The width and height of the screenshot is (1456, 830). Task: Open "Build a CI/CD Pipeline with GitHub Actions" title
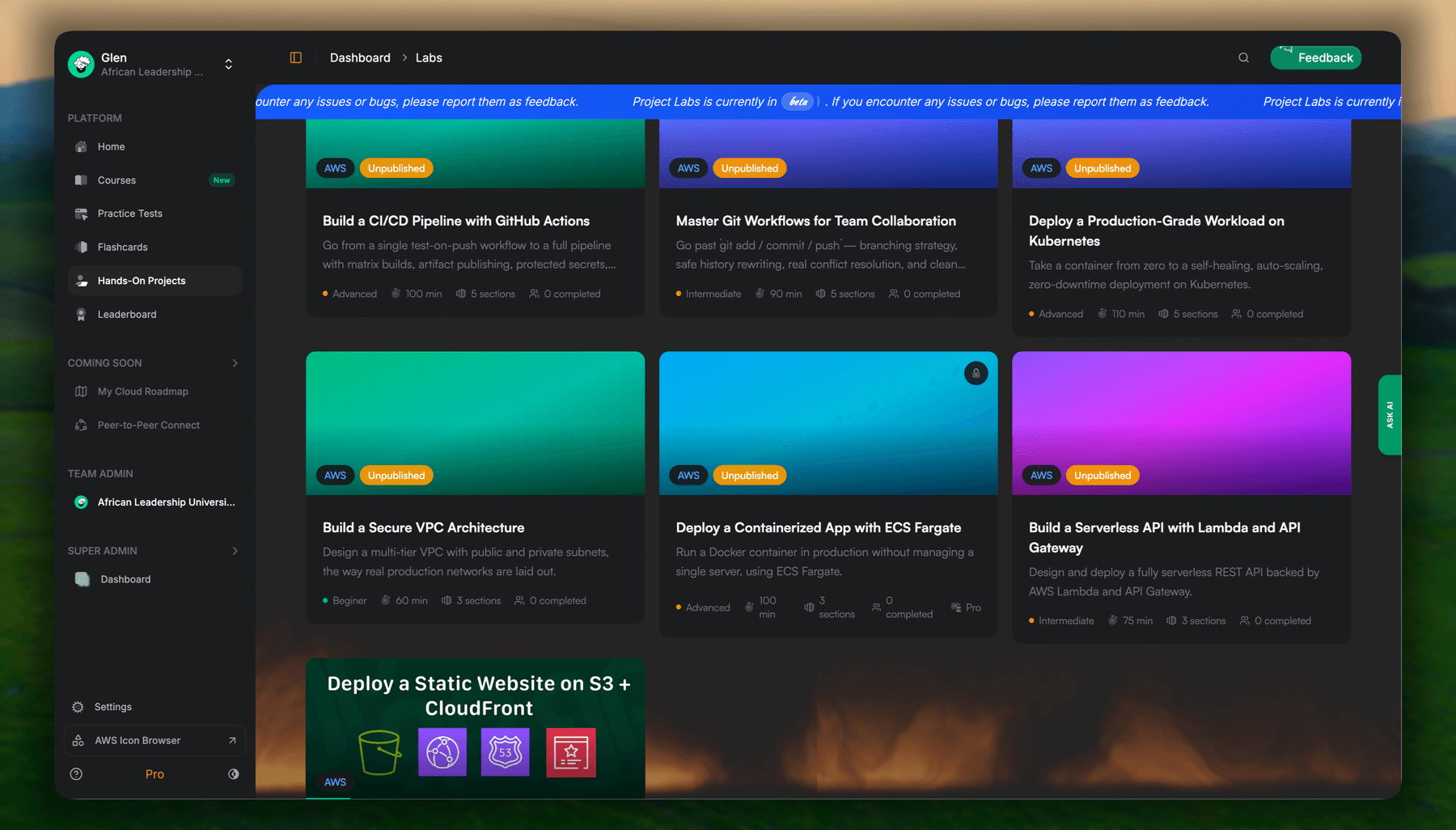[x=456, y=221]
